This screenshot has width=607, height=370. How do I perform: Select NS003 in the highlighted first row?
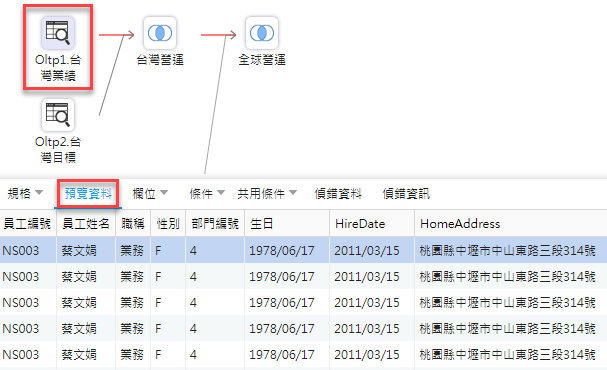21,250
